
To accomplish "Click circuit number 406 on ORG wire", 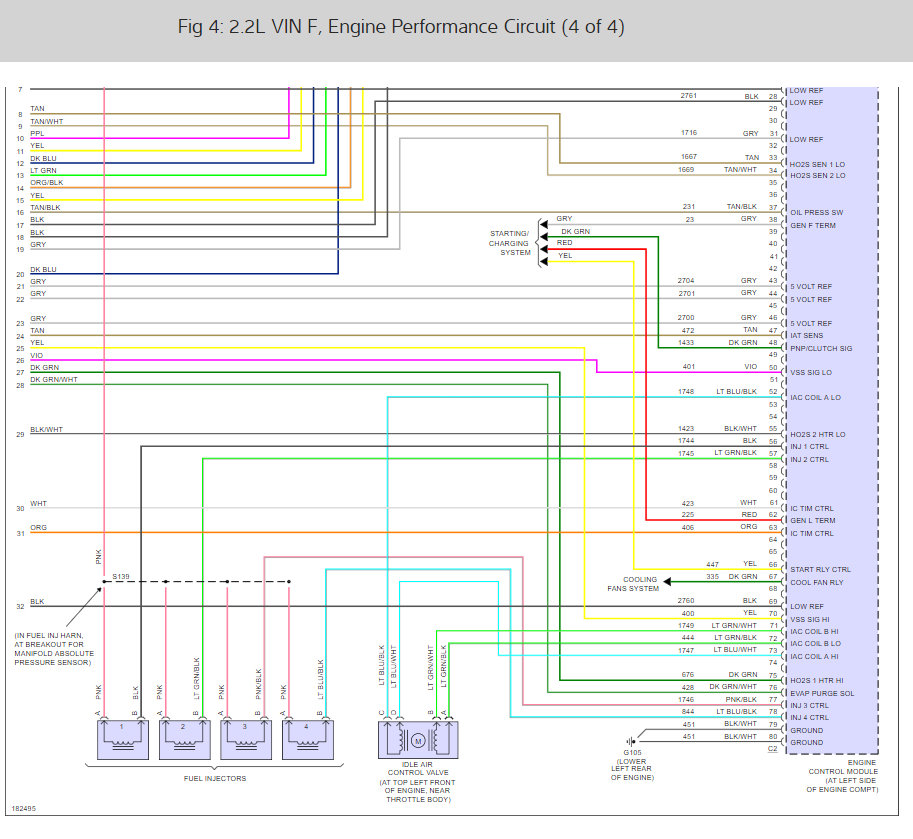I will pyautogui.click(x=688, y=528).
